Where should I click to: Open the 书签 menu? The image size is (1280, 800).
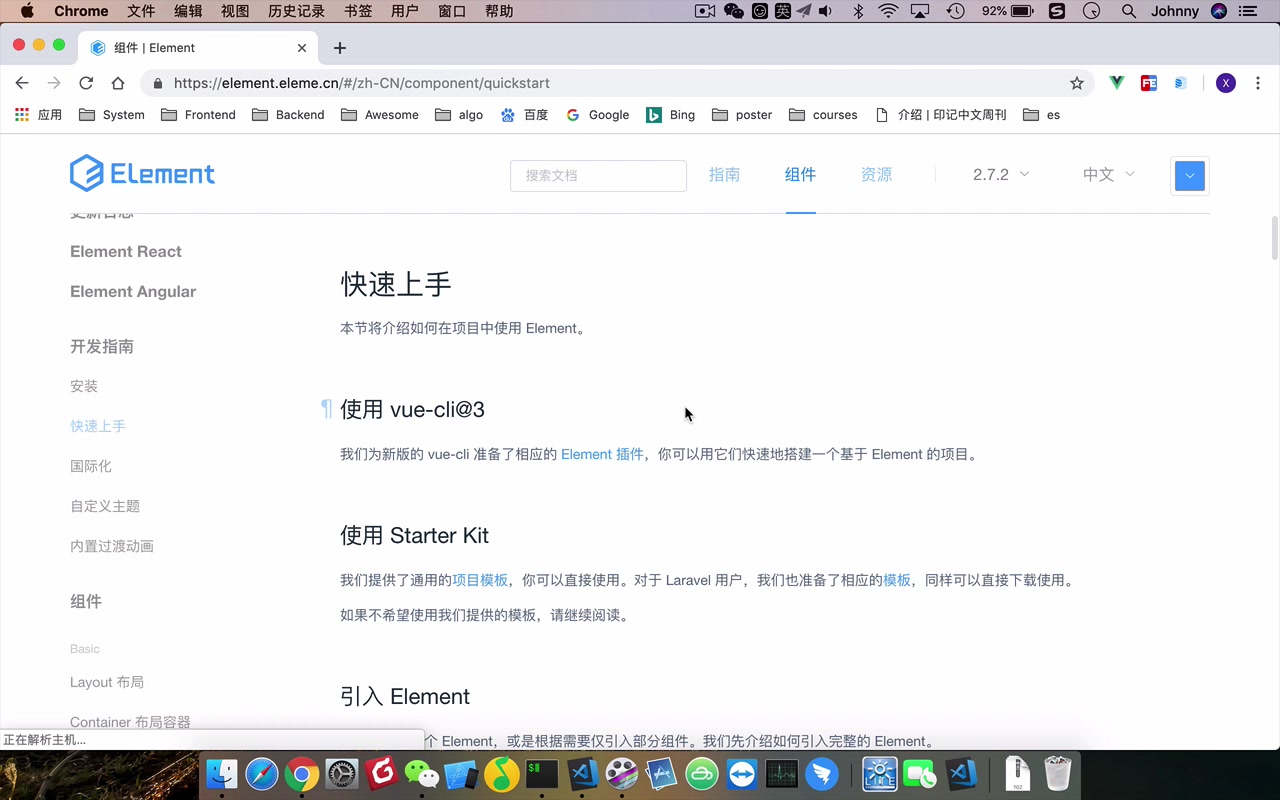coord(358,11)
